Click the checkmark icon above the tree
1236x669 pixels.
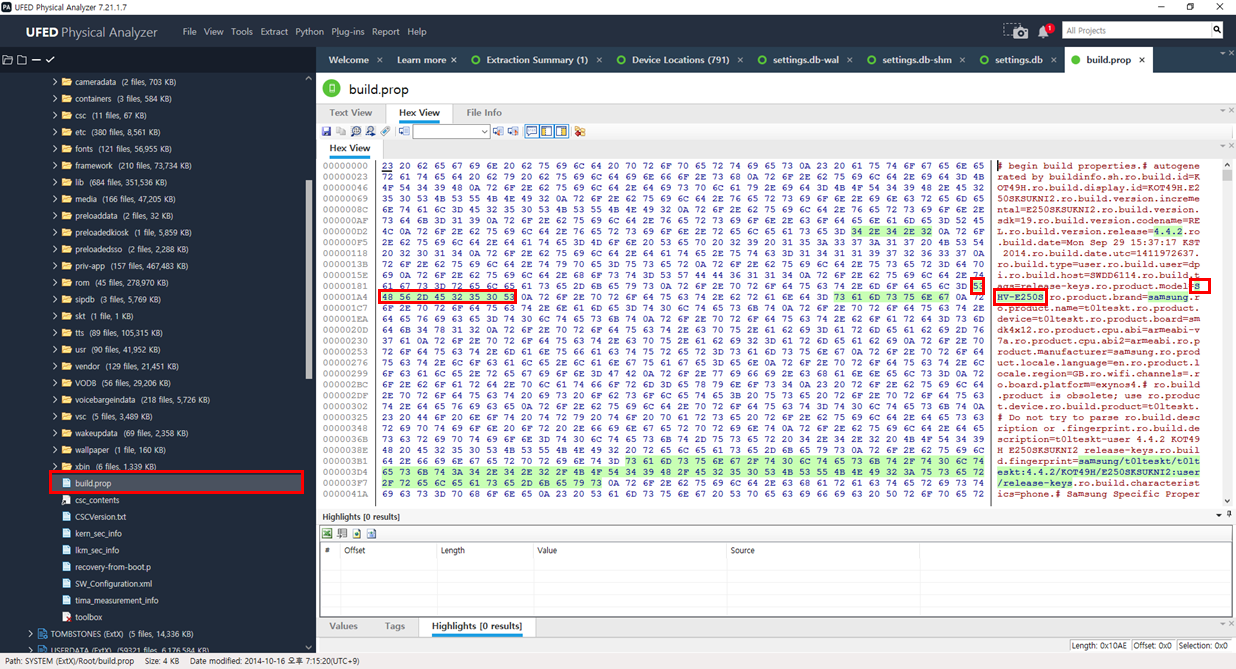[x=50, y=60]
